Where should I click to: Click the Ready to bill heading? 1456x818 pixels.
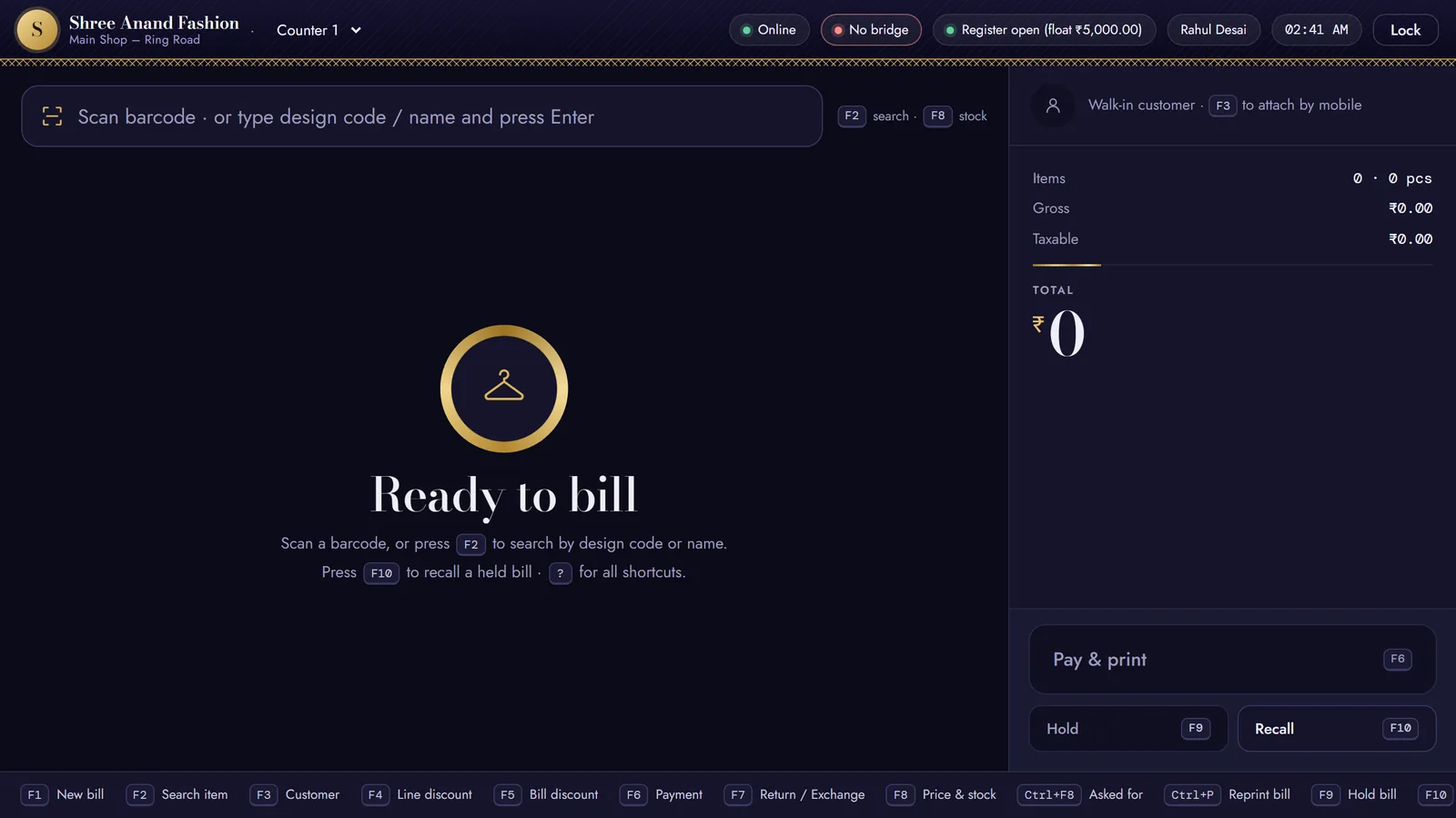(x=503, y=495)
